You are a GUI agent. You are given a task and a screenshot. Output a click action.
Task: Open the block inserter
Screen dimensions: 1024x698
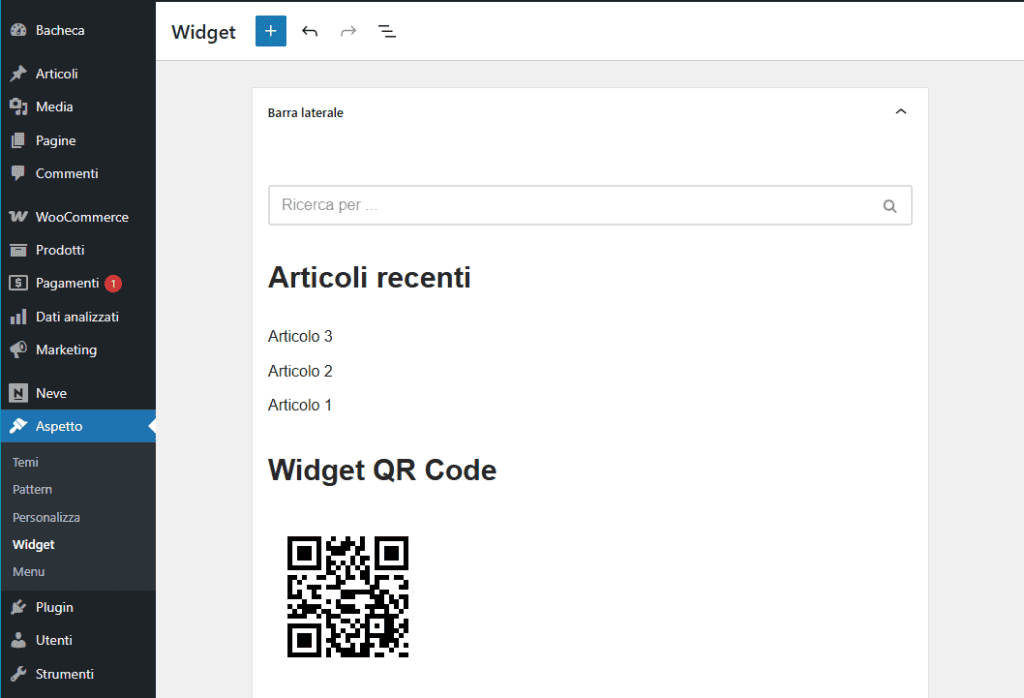click(x=270, y=31)
